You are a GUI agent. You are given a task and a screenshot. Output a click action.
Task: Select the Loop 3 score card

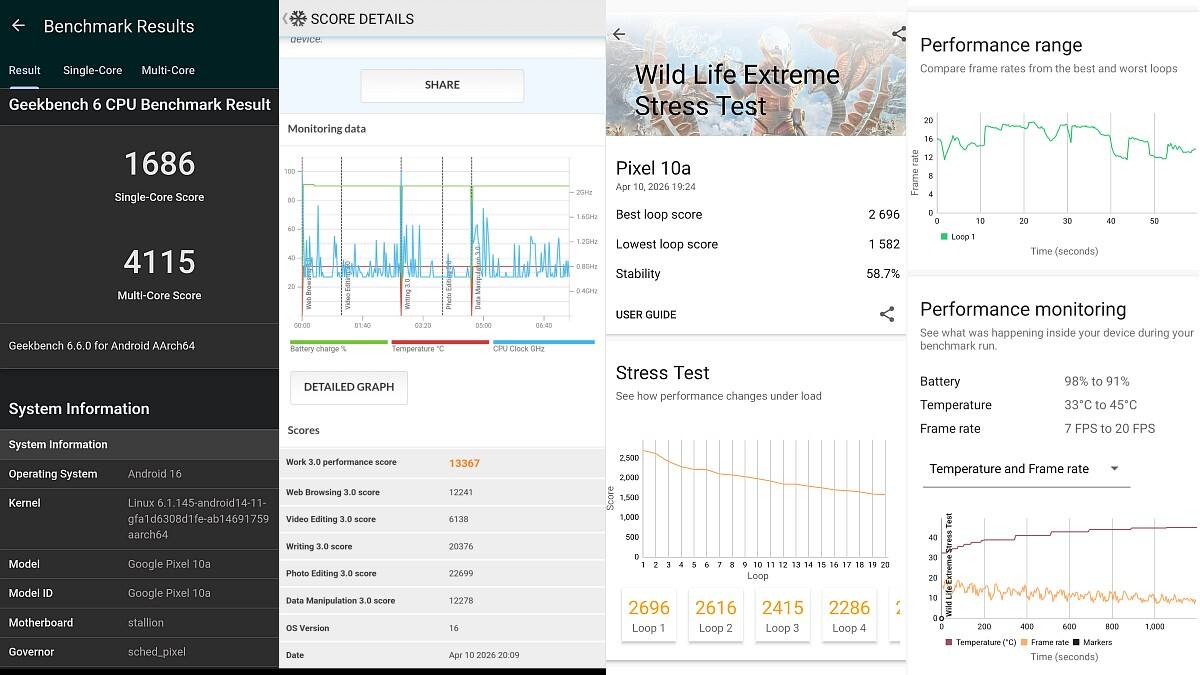[782, 615]
